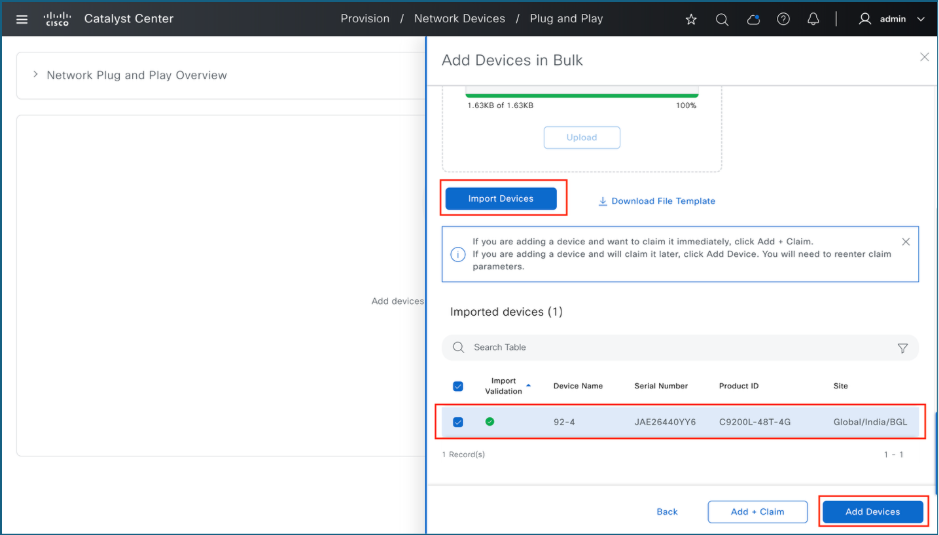Toggle the select-all header checkbox

click(458, 386)
